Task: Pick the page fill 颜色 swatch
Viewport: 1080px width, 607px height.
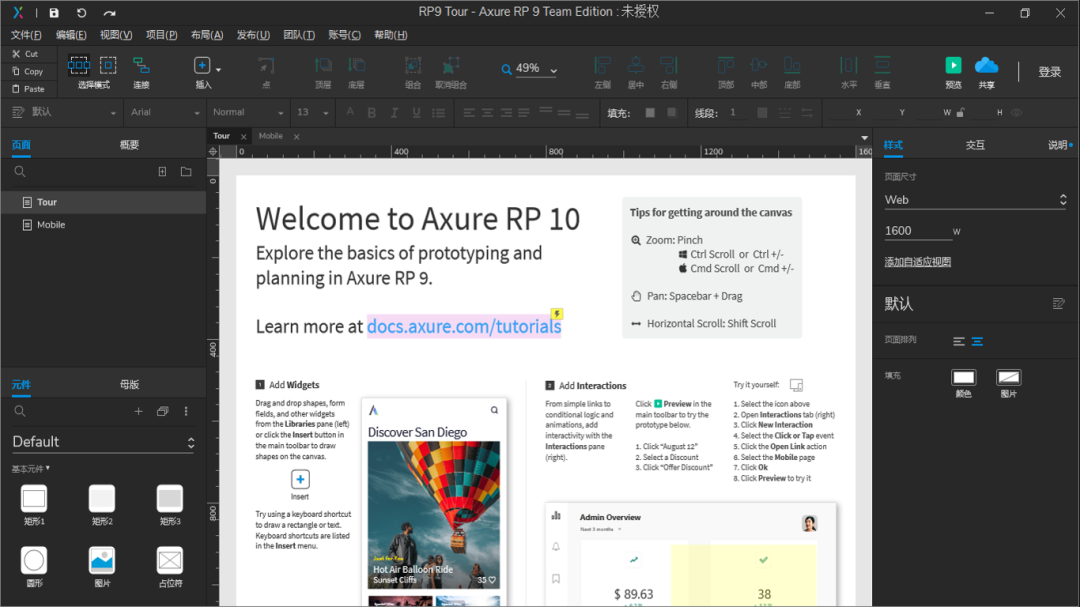Action: click(x=964, y=377)
